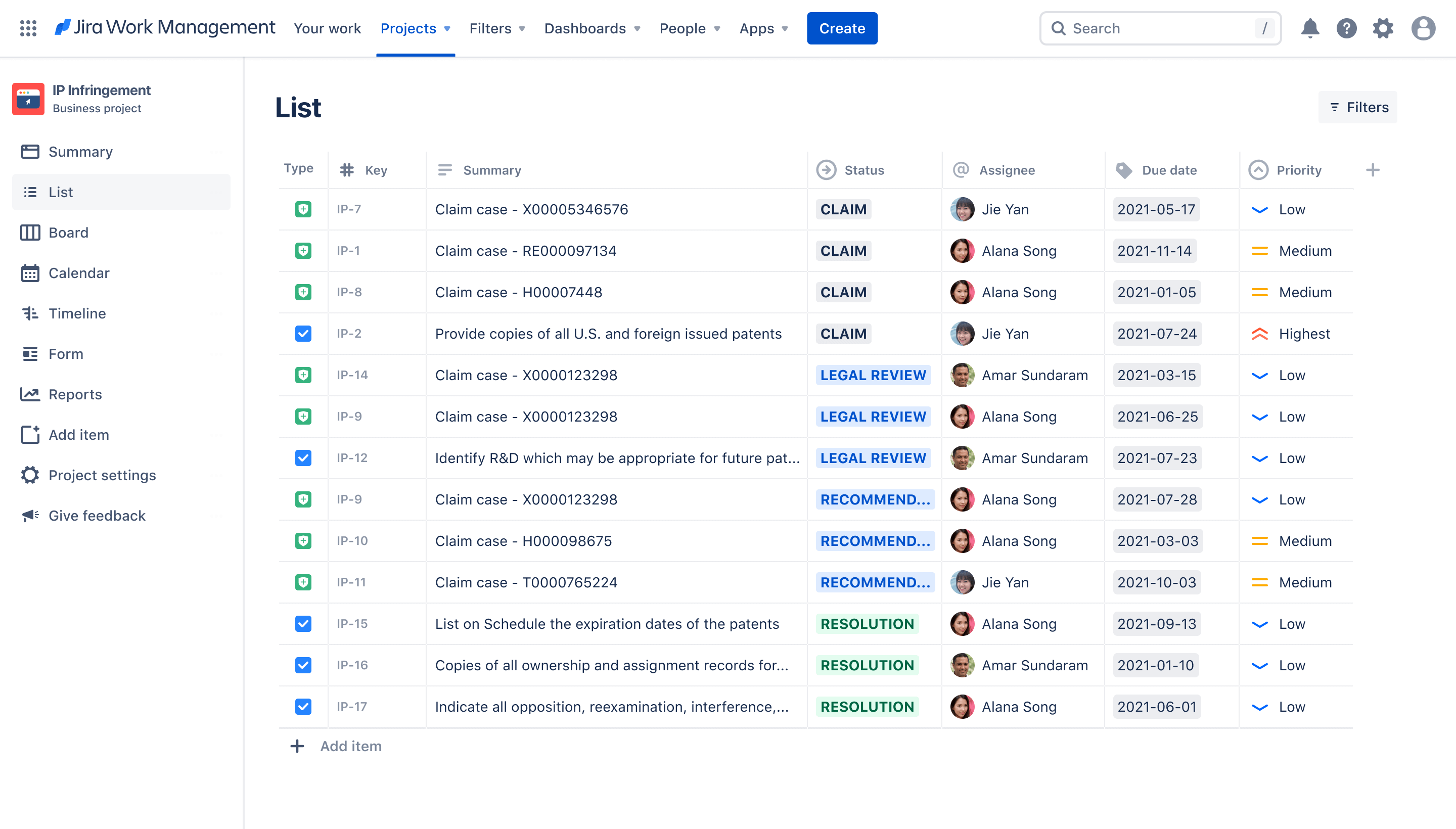Click the Create button
The image size is (1456, 829).
[x=842, y=28]
